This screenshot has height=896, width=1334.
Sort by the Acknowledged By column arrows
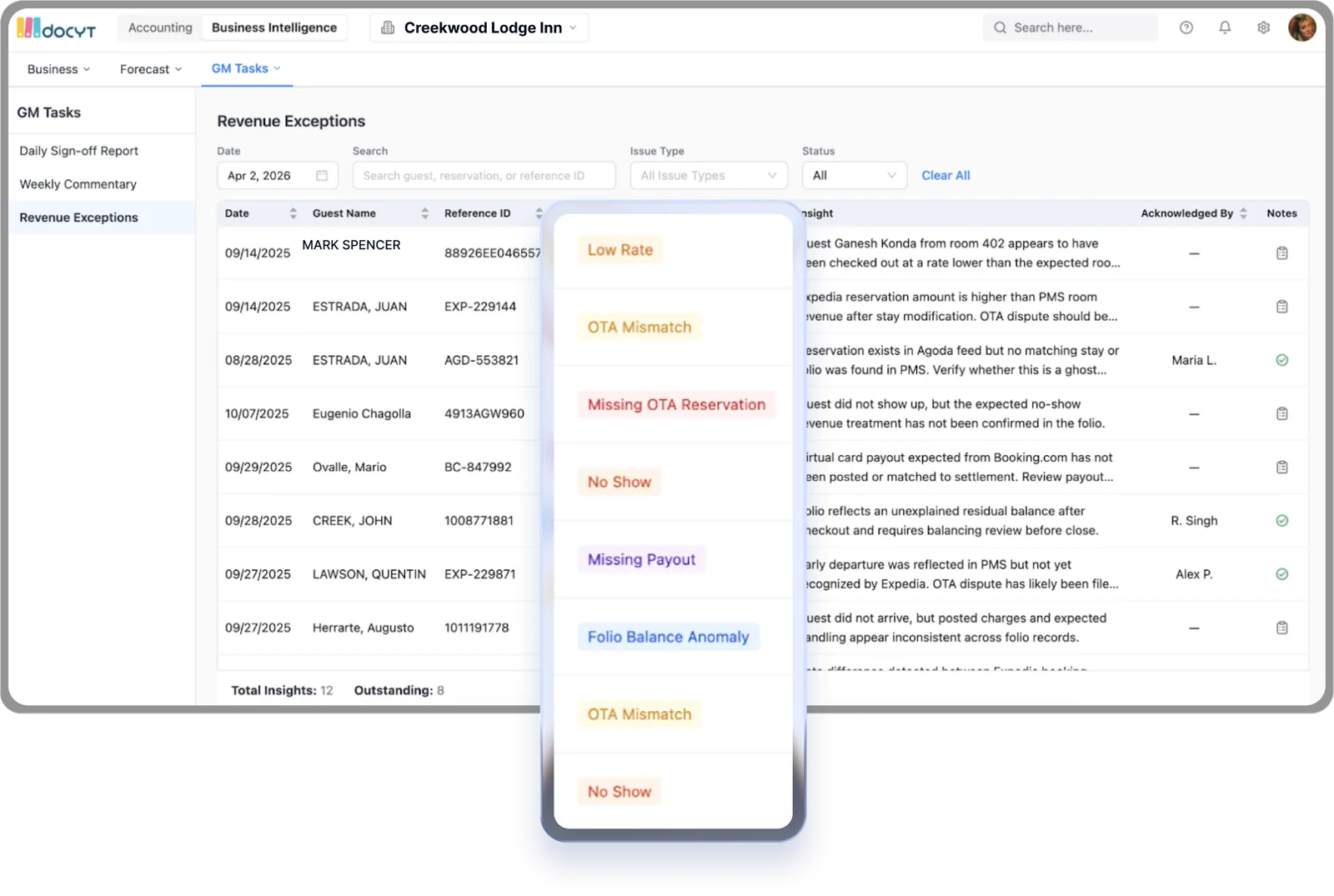(x=1243, y=213)
